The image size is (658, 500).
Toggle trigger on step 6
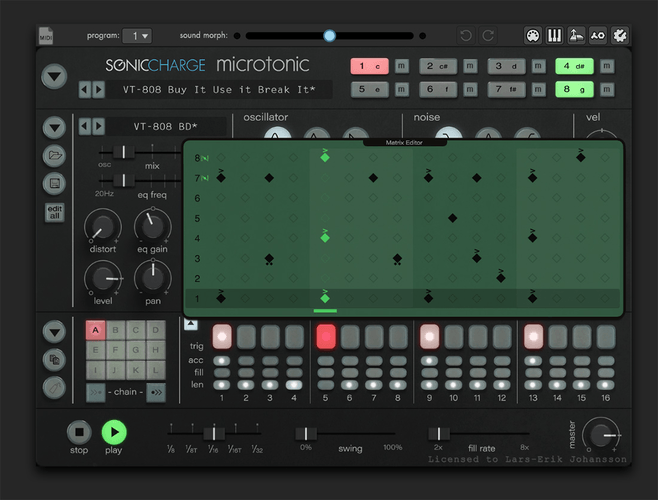click(350, 336)
